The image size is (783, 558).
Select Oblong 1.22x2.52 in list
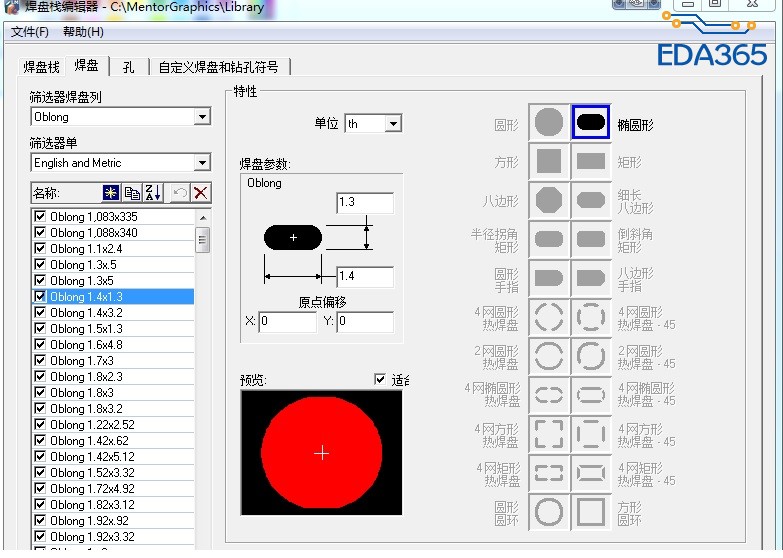click(113, 425)
